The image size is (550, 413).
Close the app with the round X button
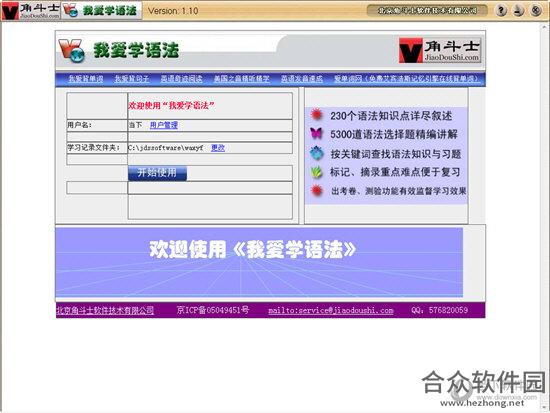536,11
